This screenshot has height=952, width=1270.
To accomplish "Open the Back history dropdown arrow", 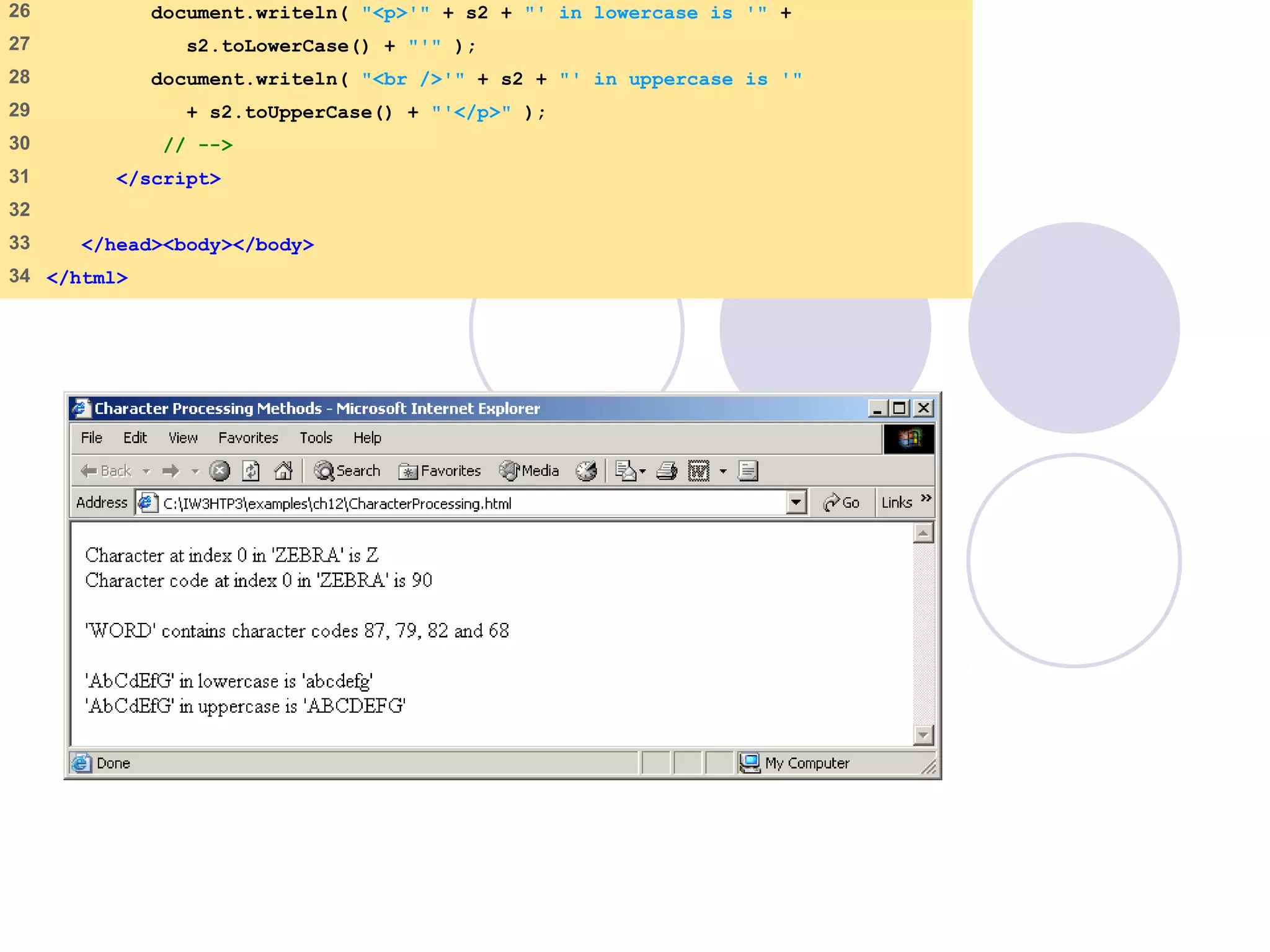I will [146, 472].
